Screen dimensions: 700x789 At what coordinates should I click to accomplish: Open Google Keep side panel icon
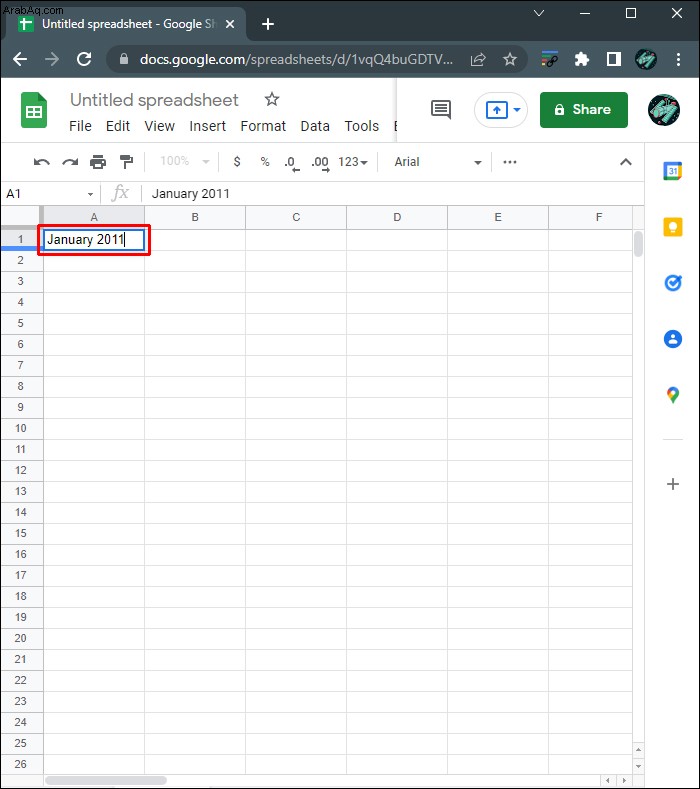pos(672,227)
